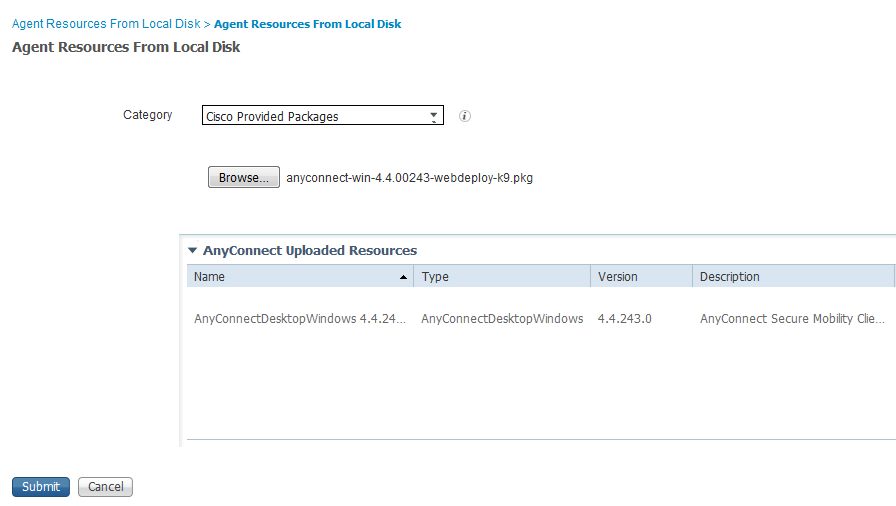Viewport: 896px width, 506px height.
Task: Click the version value 4.4.243.0
Action: [625, 319]
